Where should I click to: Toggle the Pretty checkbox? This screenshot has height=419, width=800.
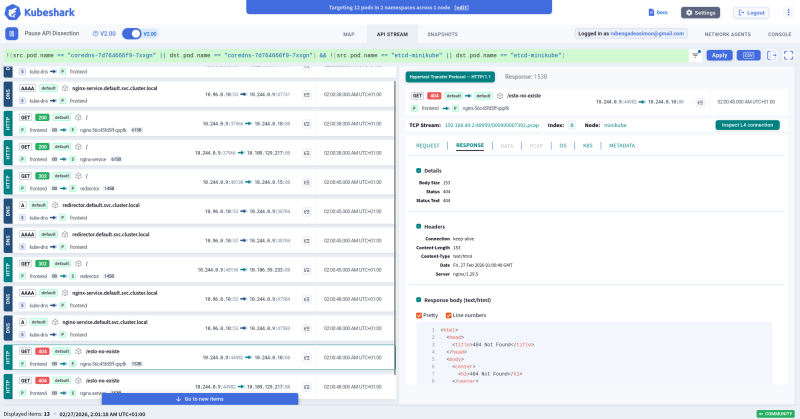point(420,315)
